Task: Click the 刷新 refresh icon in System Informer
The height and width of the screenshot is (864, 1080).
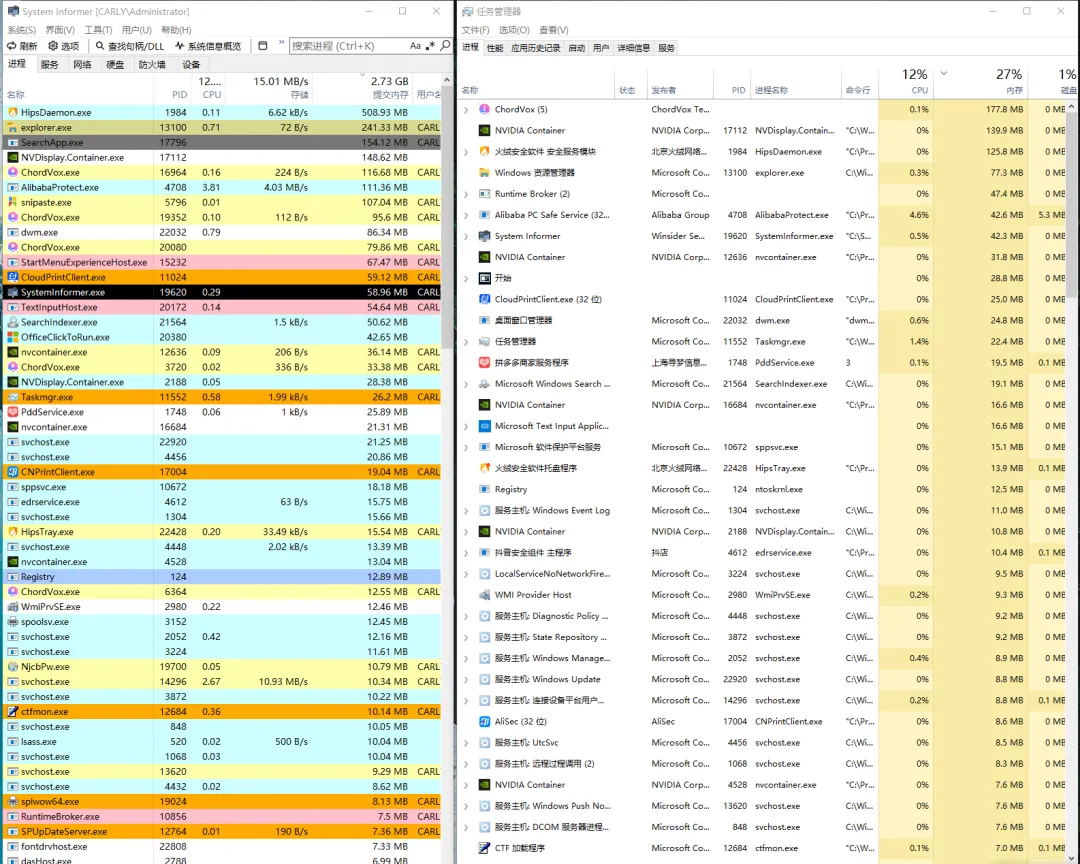Action: pyautogui.click(x=12, y=46)
